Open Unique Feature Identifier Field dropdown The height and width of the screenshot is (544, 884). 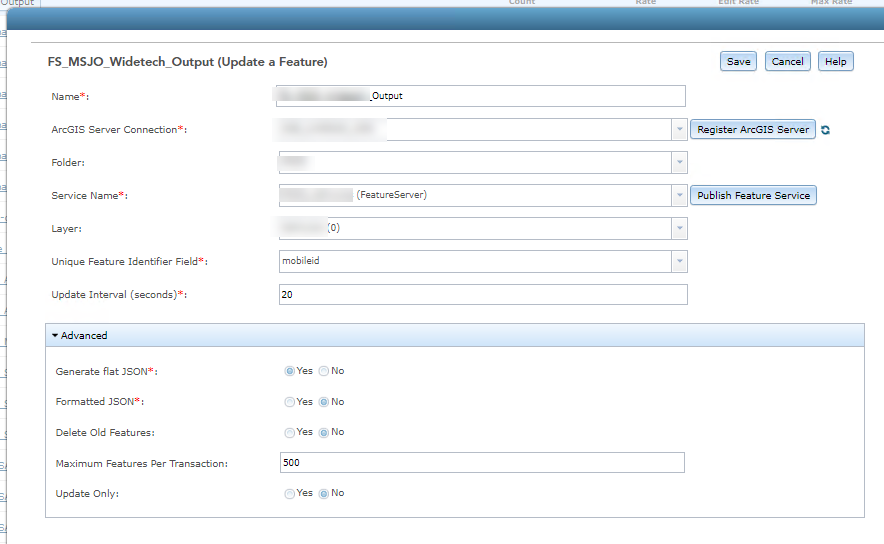679,262
